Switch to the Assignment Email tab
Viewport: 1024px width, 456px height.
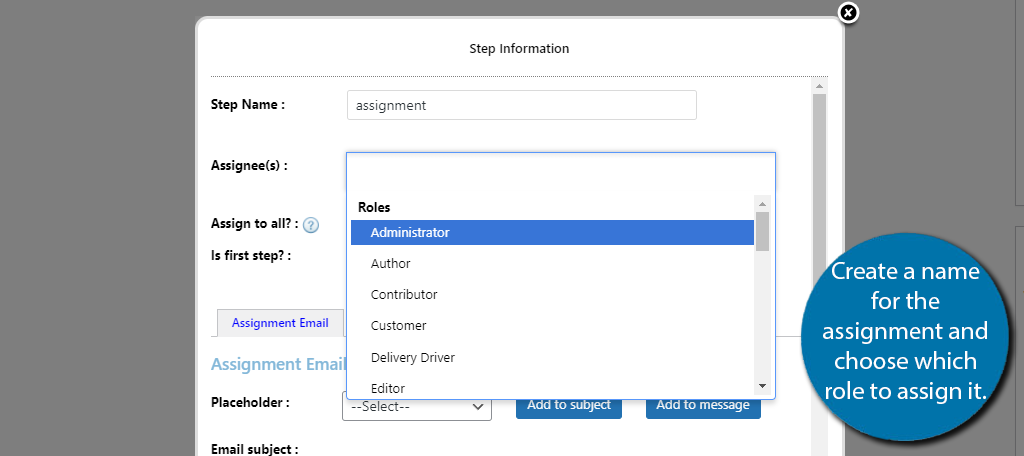point(280,323)
